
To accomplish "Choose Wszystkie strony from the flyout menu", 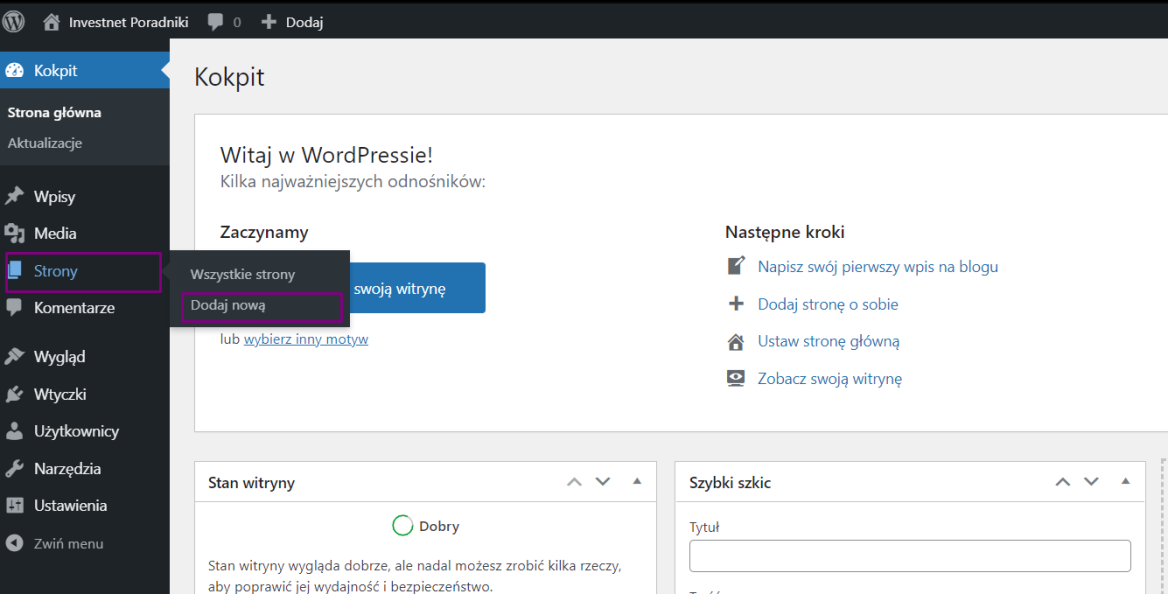I will tap(242, 274).
